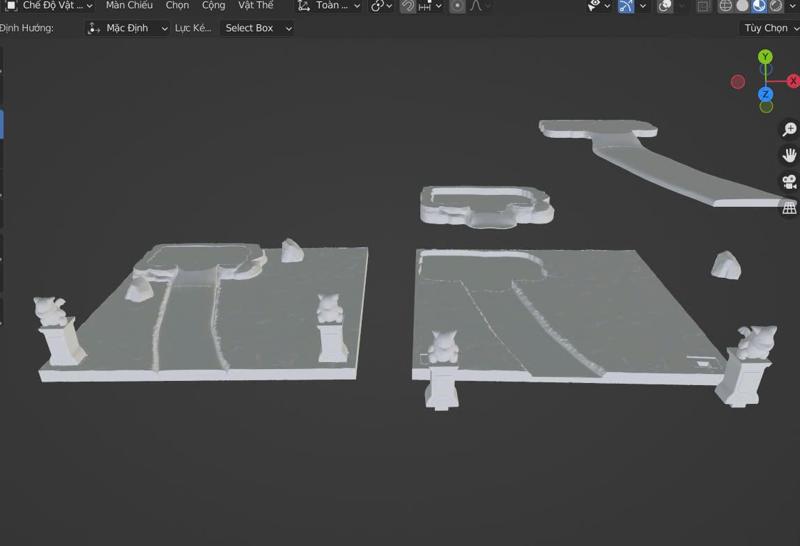This screenshot has height=546, width=800.
Task: Toggle the viewport overlays button
Action: point(665,6)
